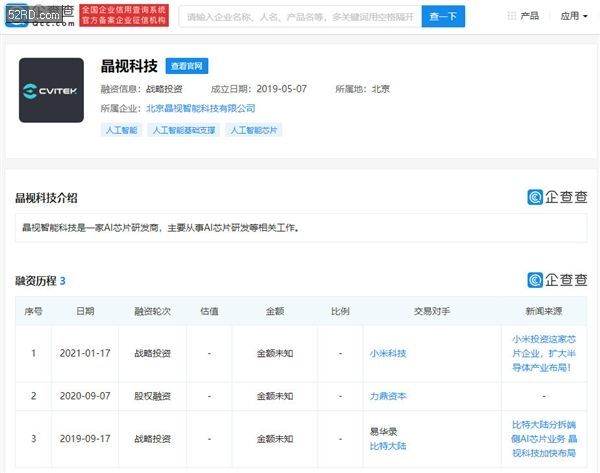Select the 人工智能基础支撑 tag
The height and width of the screenshot is (473, 600).
(x=184, y=130)
